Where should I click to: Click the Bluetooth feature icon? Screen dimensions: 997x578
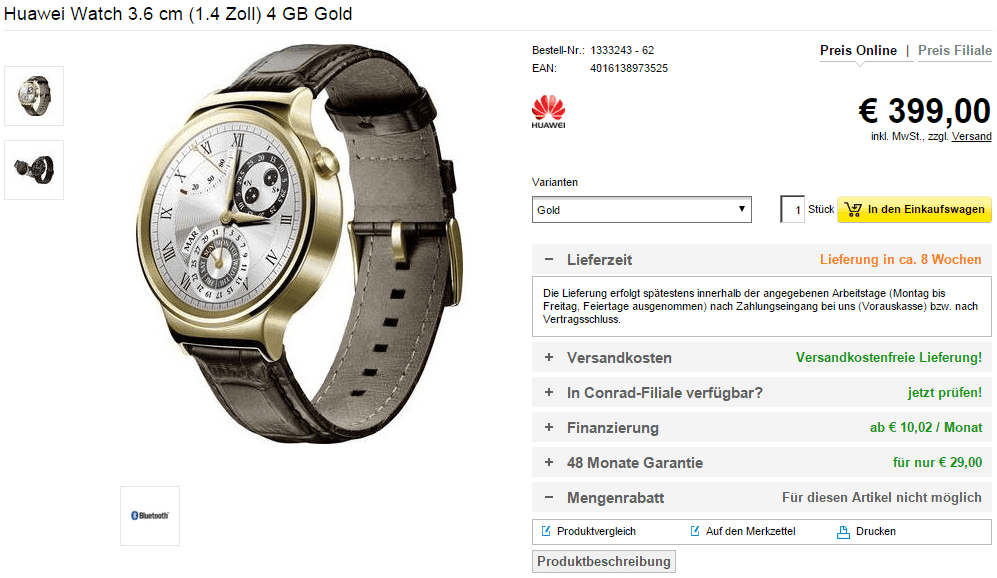click(x=150, y=516)
